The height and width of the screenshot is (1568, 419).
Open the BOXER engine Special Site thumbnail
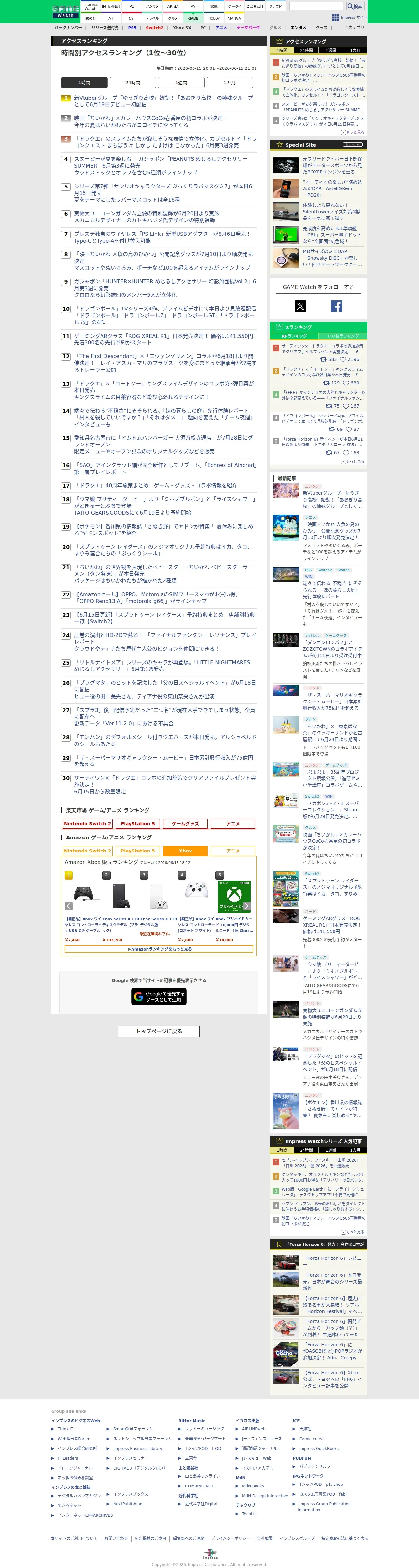(x=286, y=166)
